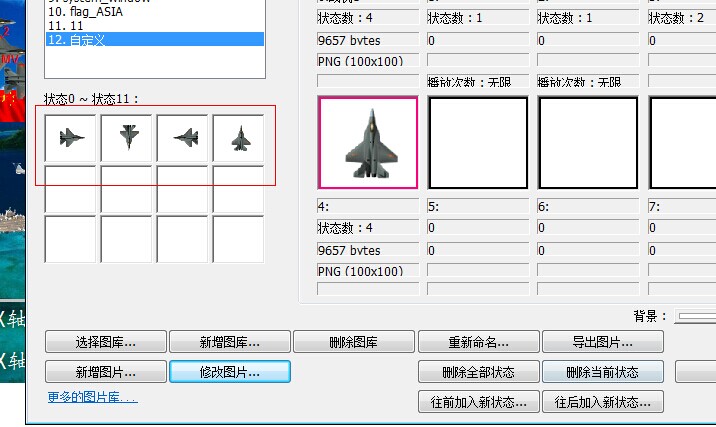
Task: Click the empty preview frame above slot 6
Action: [587, 143]
